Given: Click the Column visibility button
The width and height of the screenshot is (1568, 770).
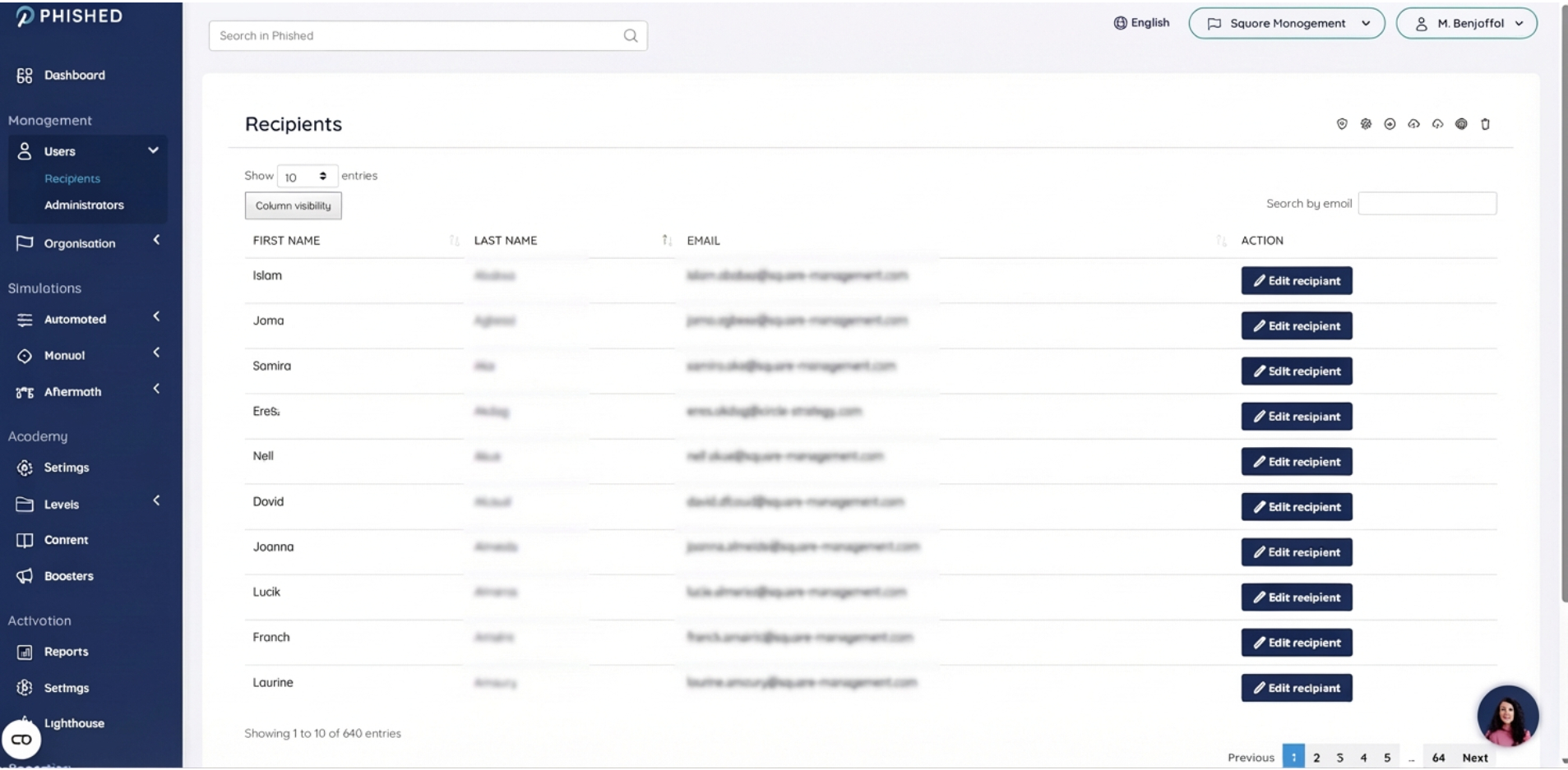Looking at the screenshot, I should (293, 206).
